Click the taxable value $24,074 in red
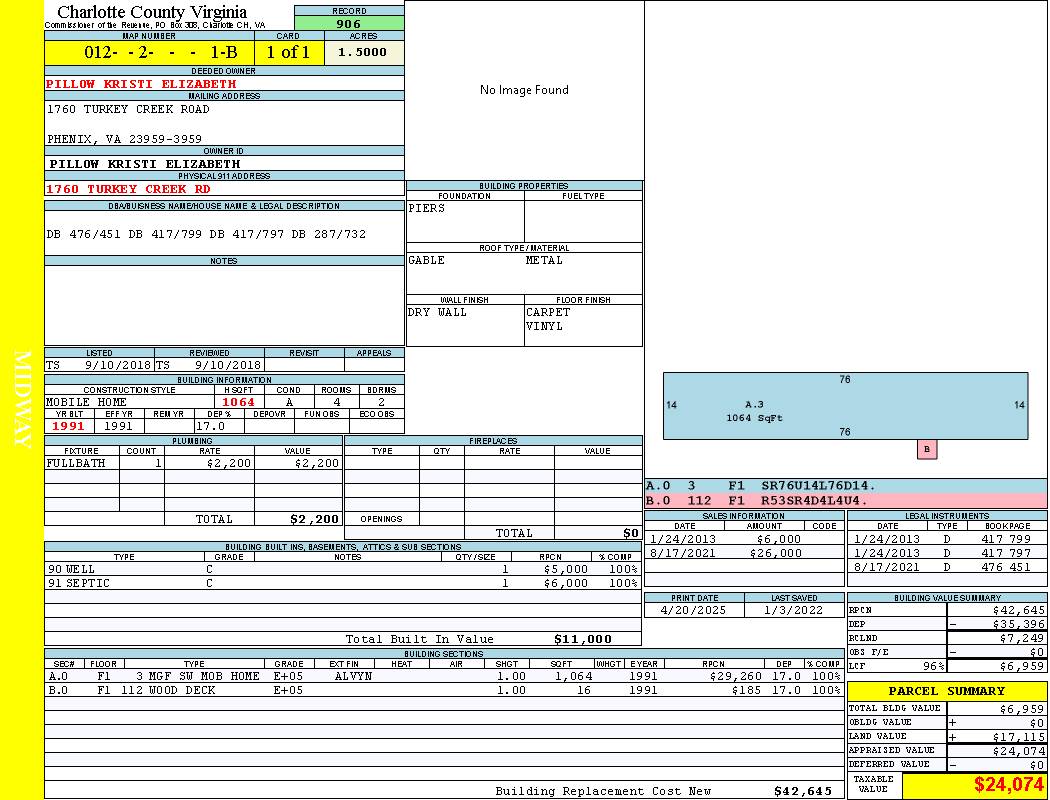1050x800 pixels. pos(1008,784)
